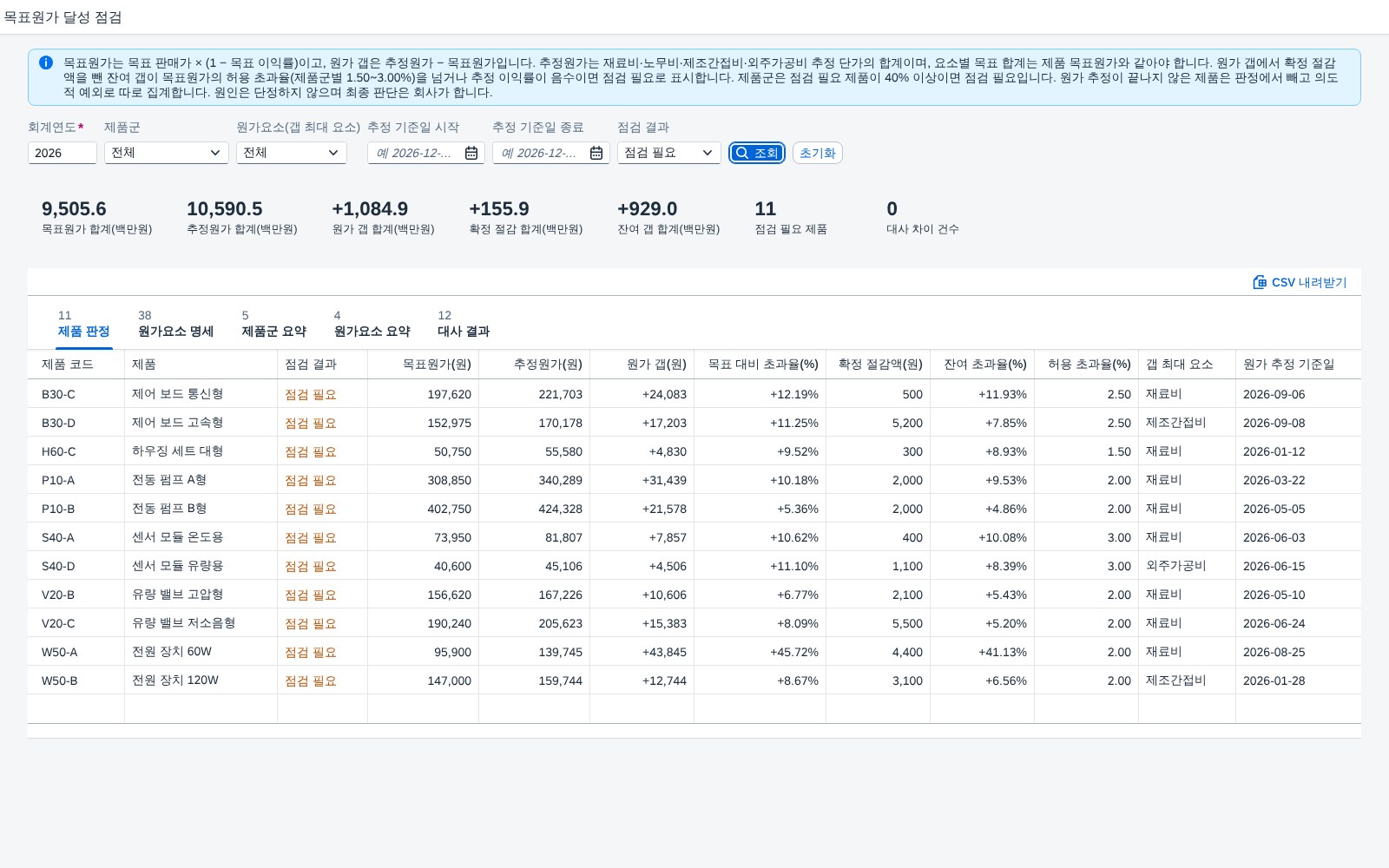
Task: Open calendar picker for 추정 기준일 종료
Action: pyautogui.click(x=596, y=153)
